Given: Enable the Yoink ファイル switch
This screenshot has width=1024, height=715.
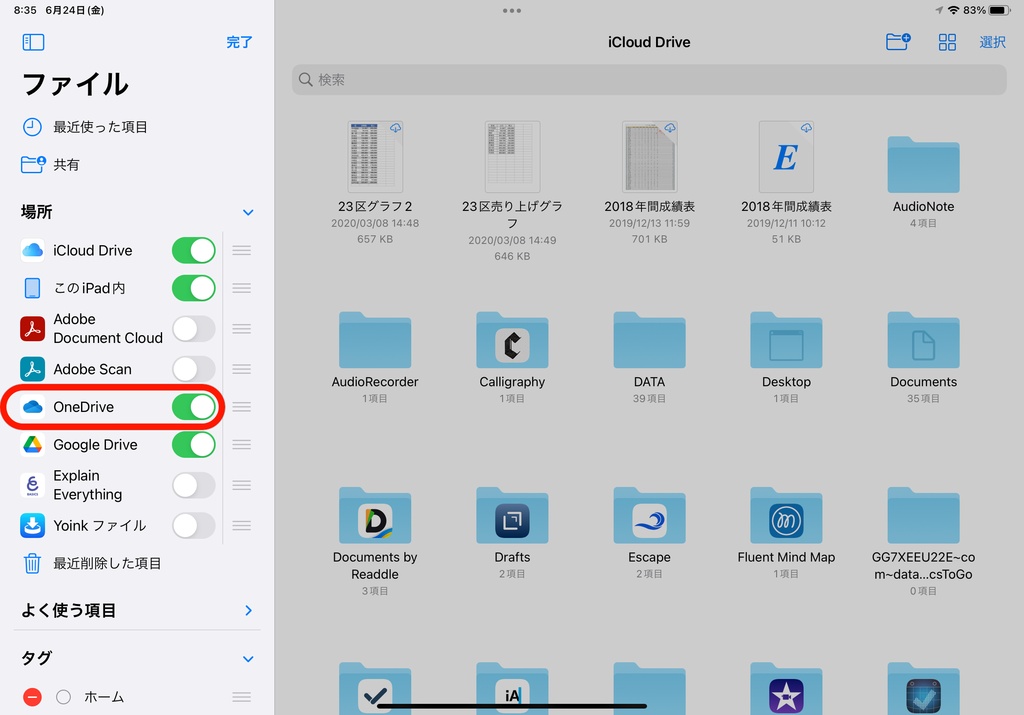Looking at the screenshot, I should (193, 526).
